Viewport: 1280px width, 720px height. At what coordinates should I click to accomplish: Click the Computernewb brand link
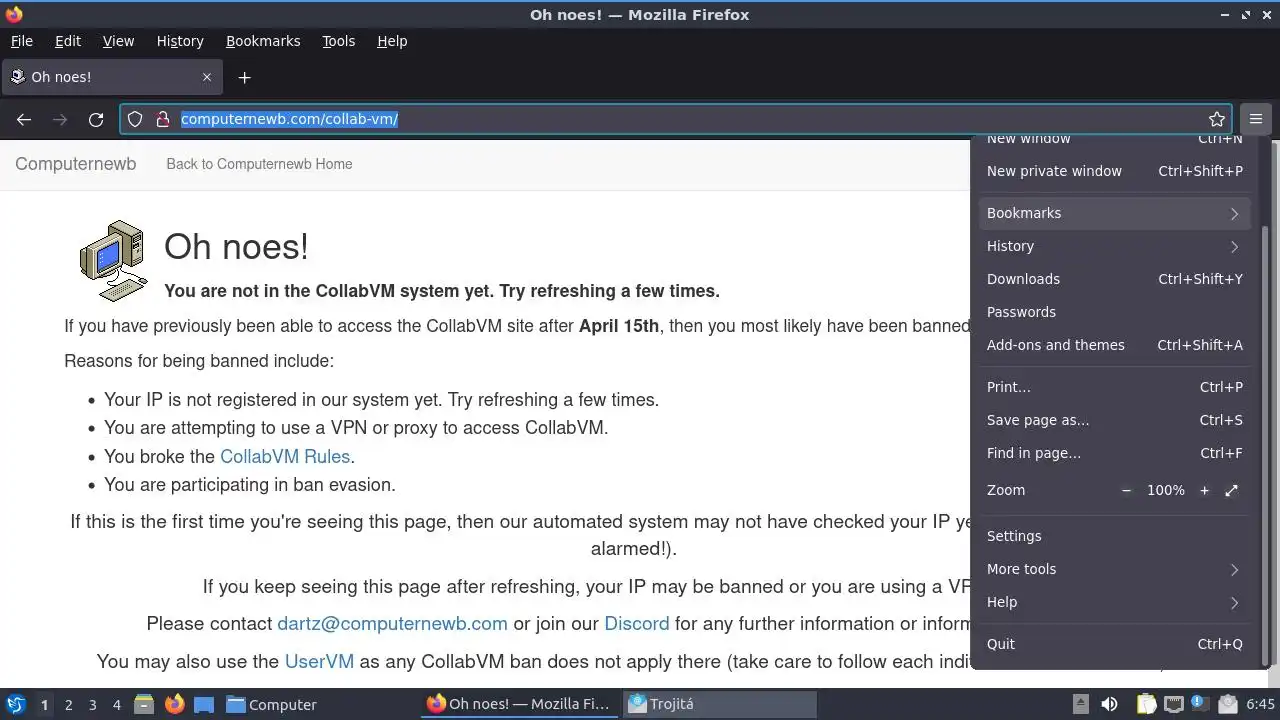pos(75,164)
